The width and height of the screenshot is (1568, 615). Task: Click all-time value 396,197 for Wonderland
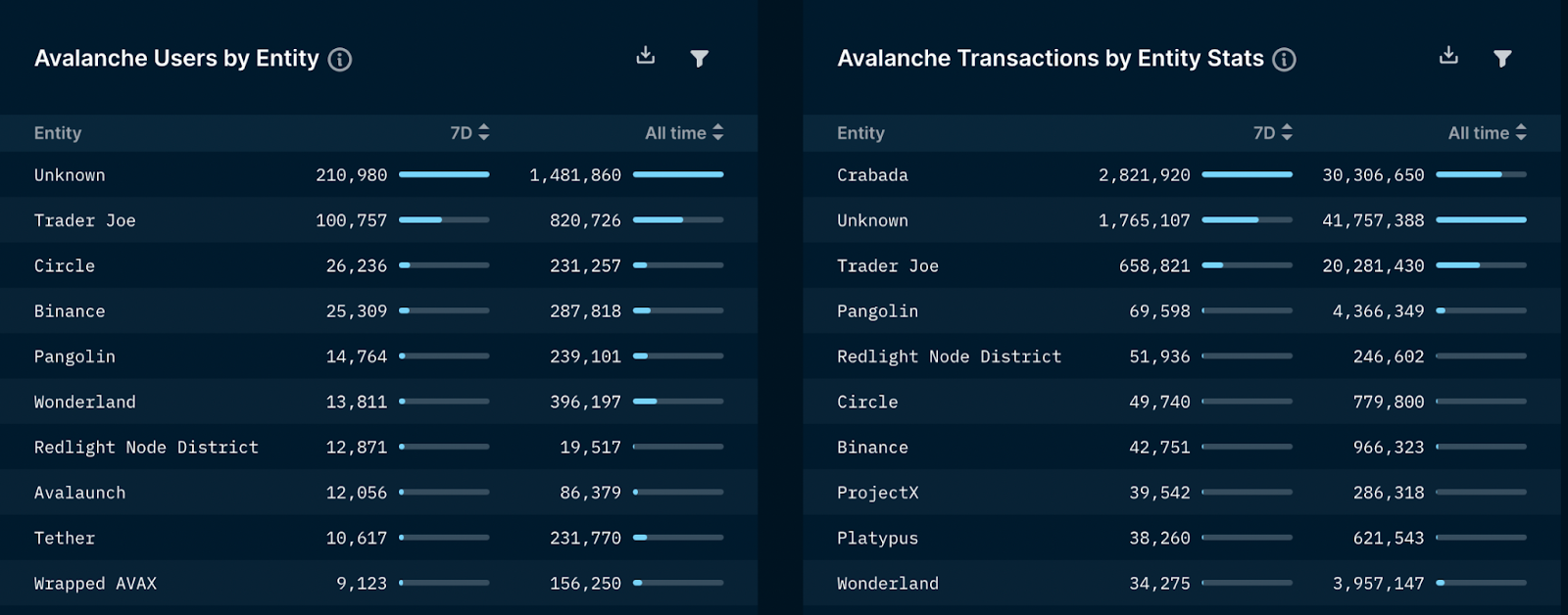click(585, 402)
